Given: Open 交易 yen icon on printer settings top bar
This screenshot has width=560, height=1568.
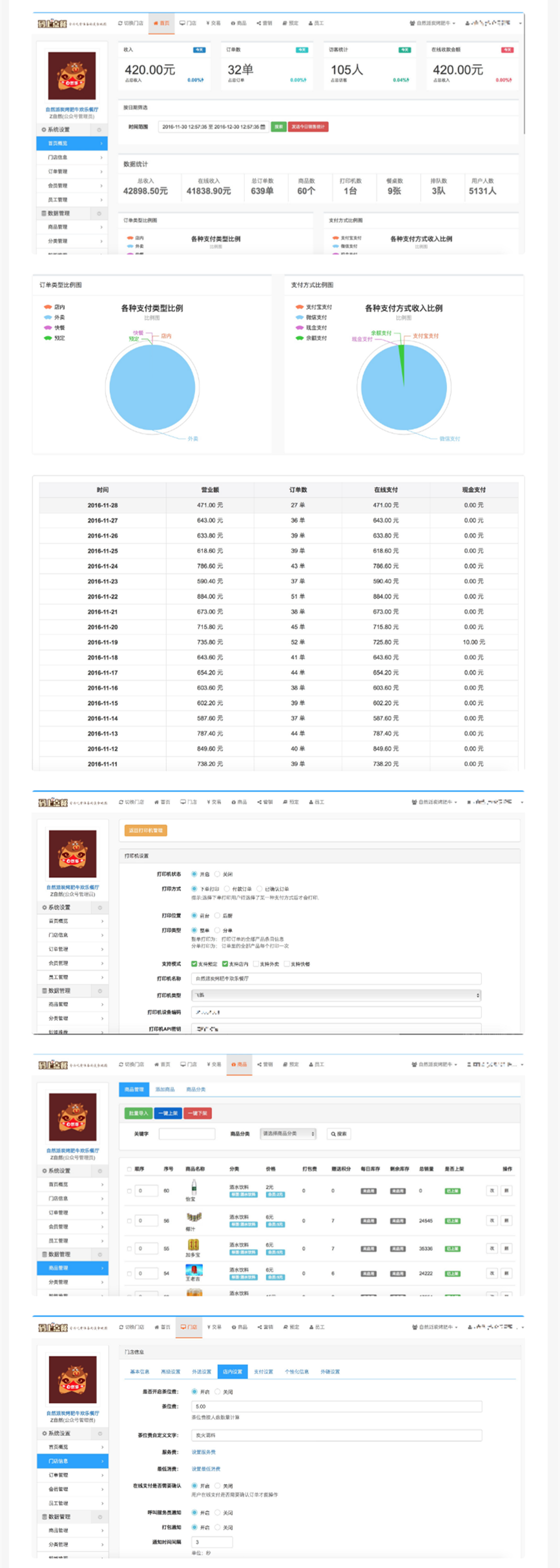Looking at the screenshot, I should pos(209,802).
